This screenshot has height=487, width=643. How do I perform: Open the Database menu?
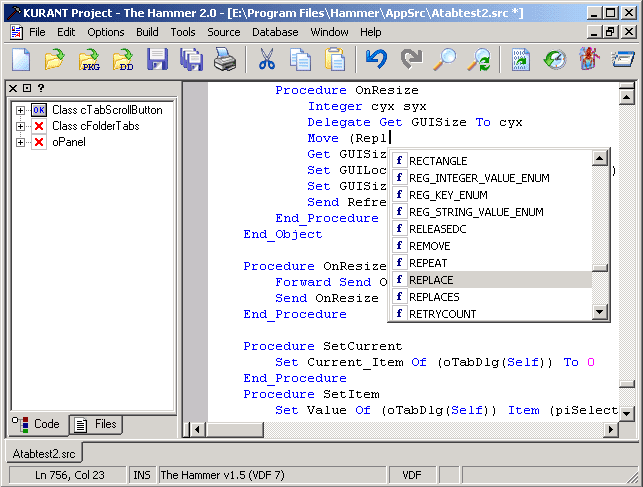click(275, 32)
